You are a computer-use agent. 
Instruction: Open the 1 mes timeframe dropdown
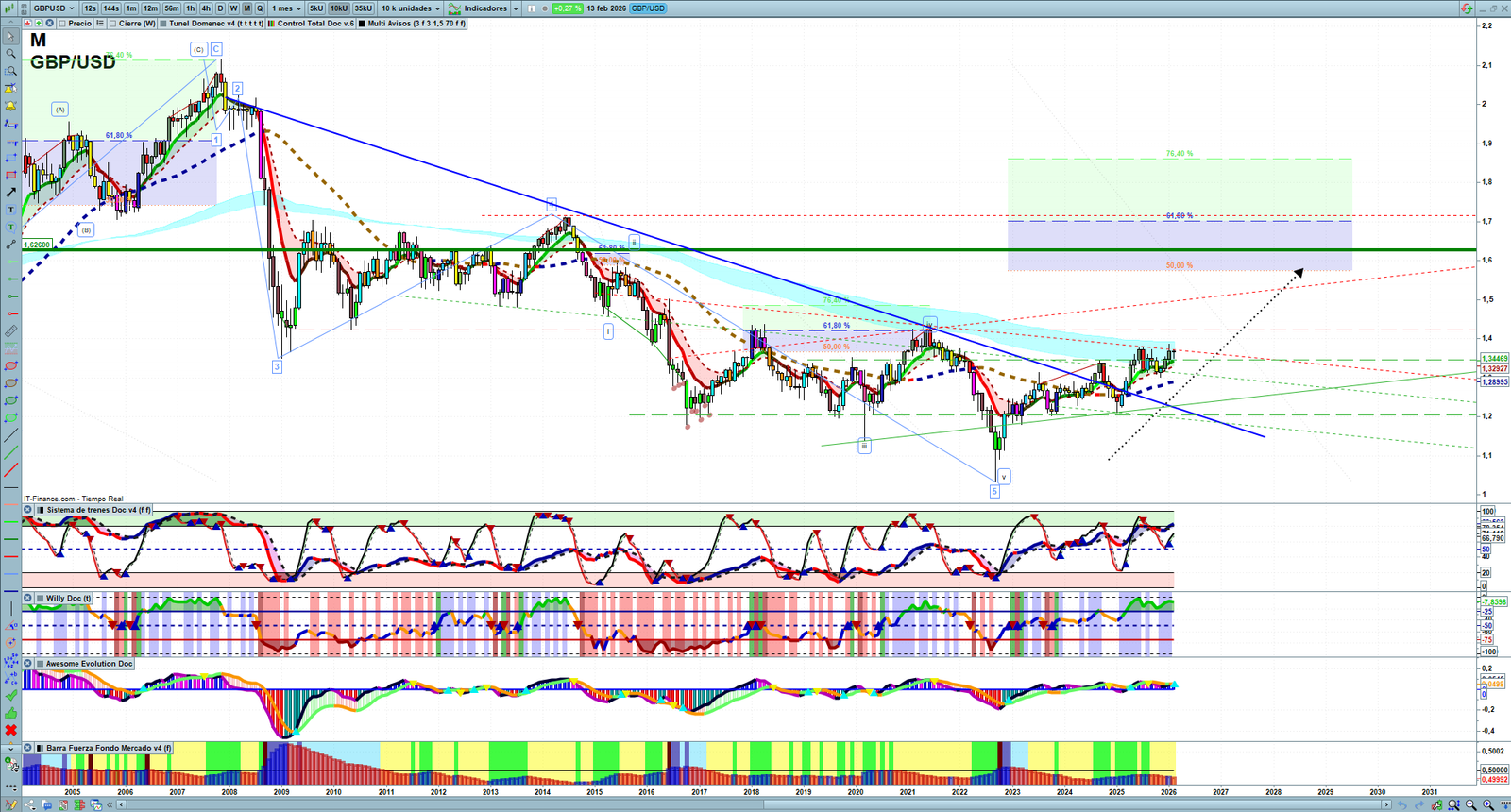pos(286,8)
